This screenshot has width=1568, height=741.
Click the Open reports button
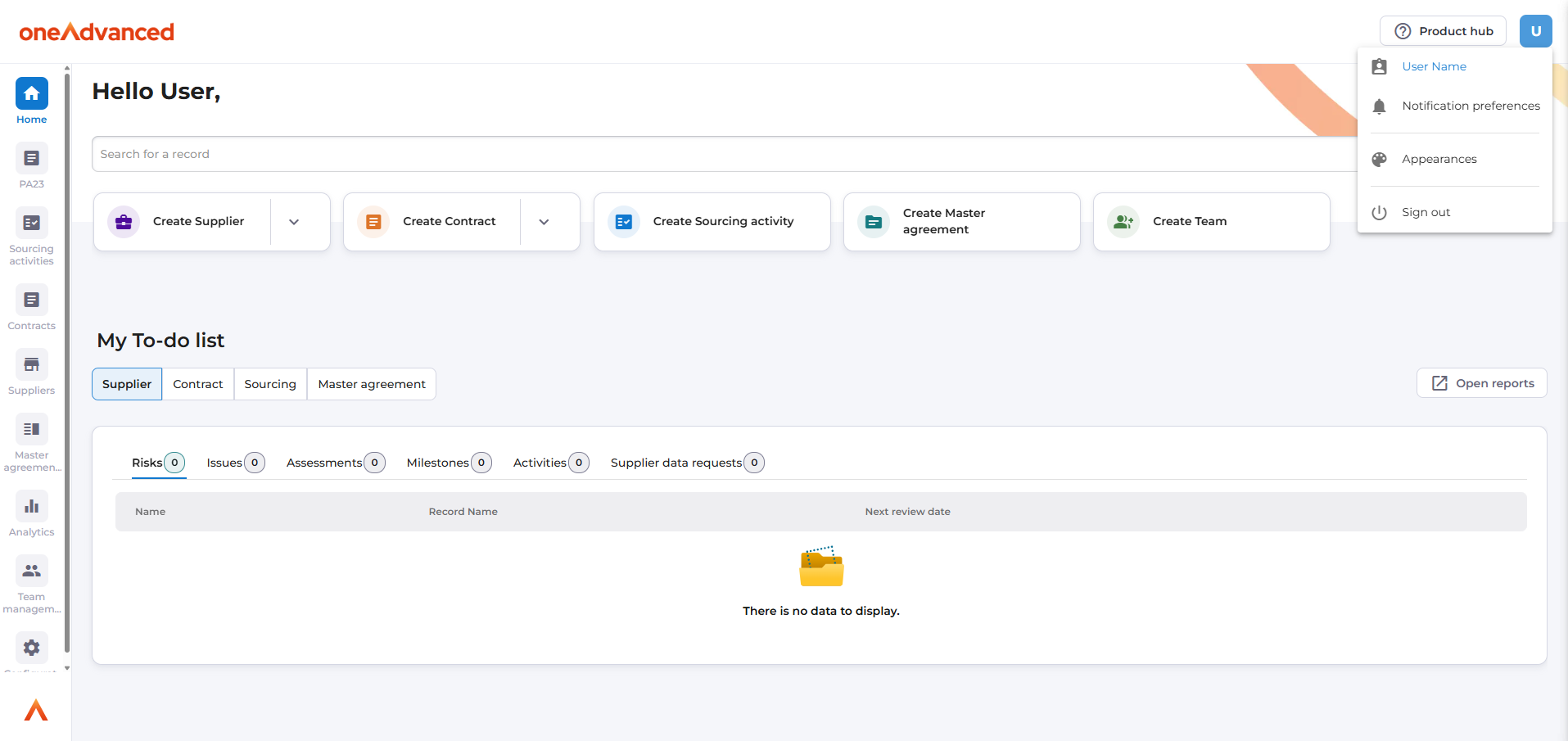coord(1481,383)
